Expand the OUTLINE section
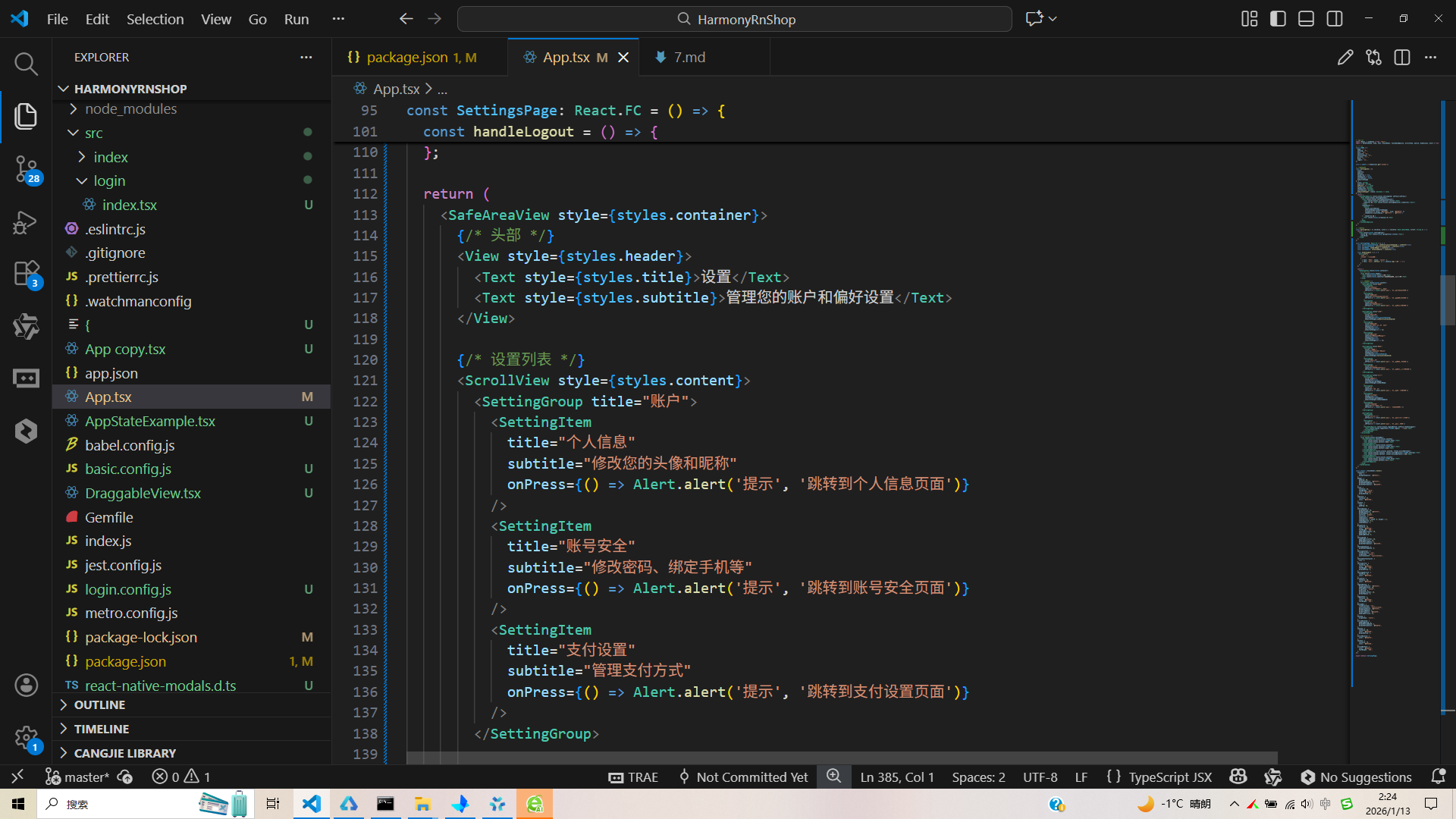The width and height of the screenshot is (1456, 819). pyautogui.click(x=99, y=705)
